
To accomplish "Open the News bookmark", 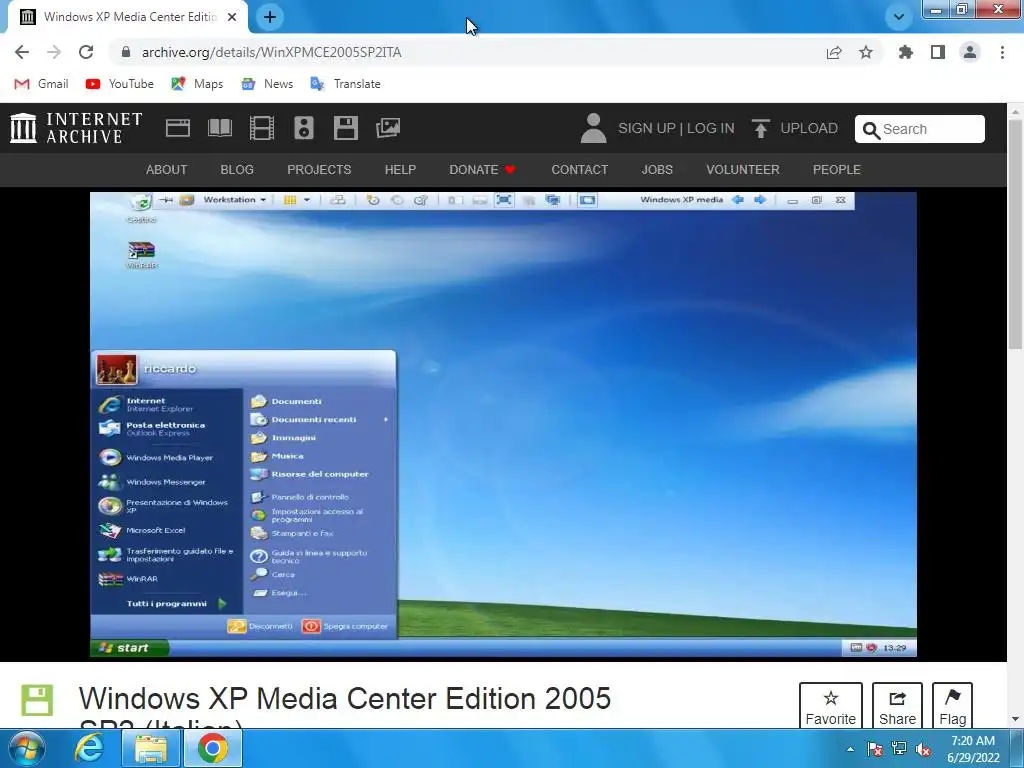I will click(267, 84).
